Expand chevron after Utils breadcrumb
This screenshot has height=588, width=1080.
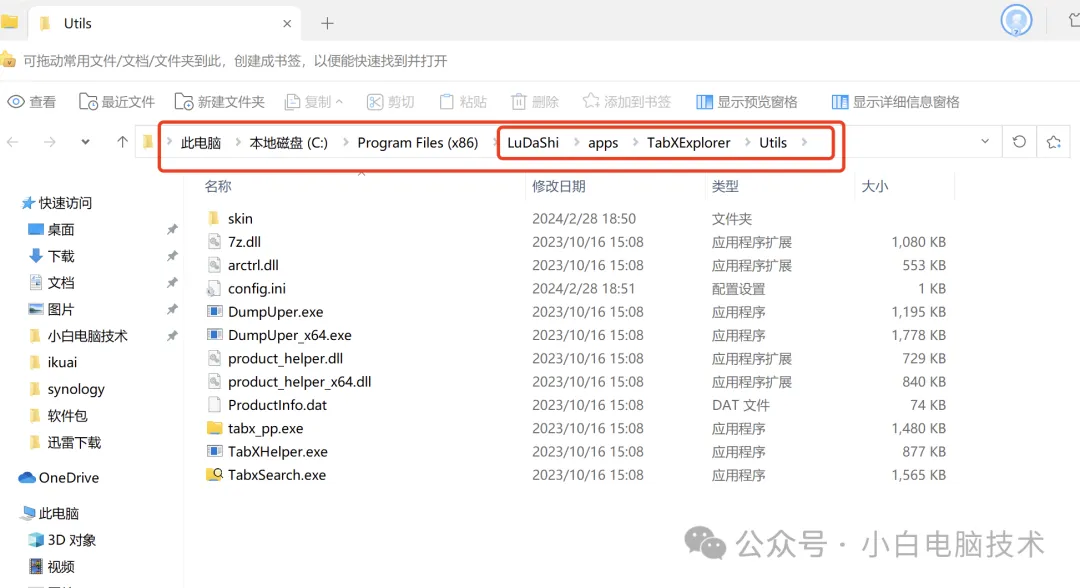(804, 143)
